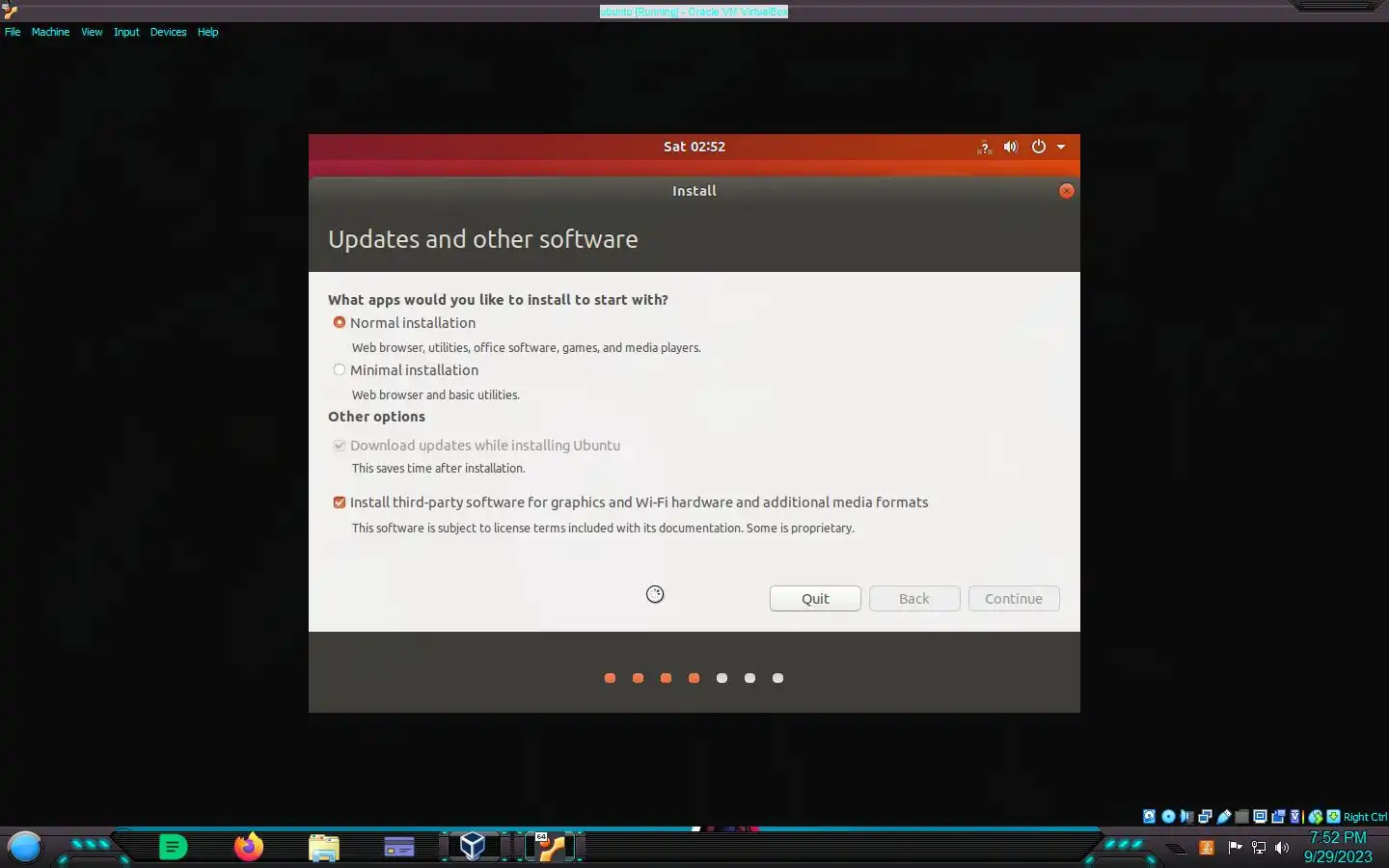Click first orange progress dot
Image resolution: width=1389 pixels, height=868 pixels.
610,678
